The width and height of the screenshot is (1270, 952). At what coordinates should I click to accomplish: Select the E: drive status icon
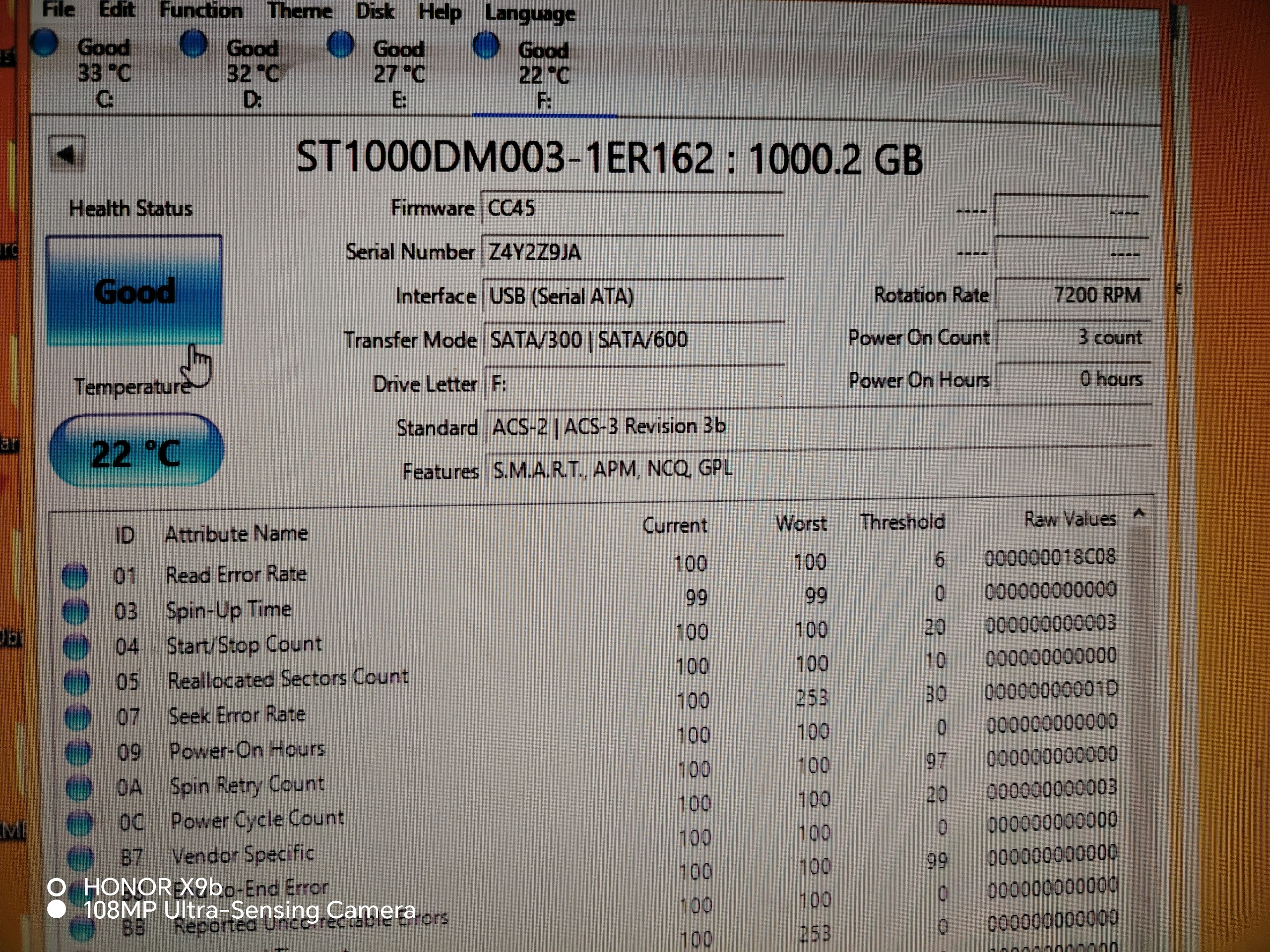click(x=340, y=45)
